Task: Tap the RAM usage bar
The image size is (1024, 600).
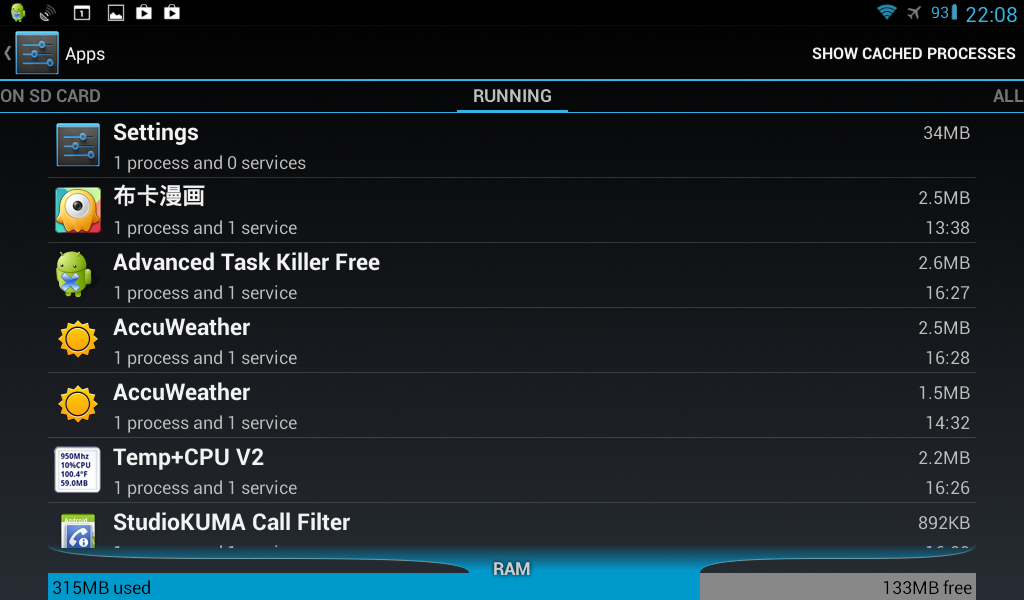Action: coord(512,587)
